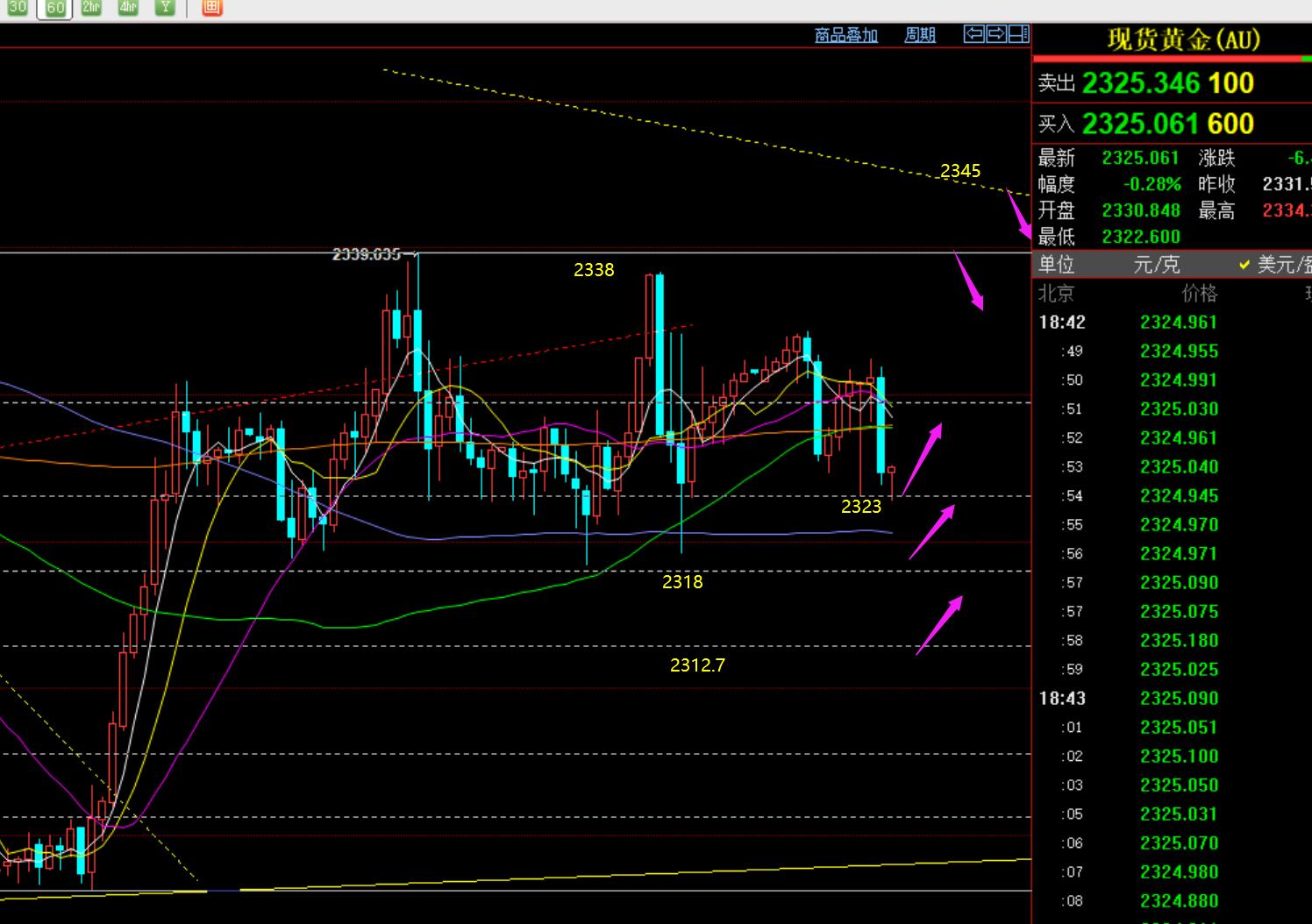Select the 元/克 unit option
1312x924 pixels.
(x=1156, y=264)
